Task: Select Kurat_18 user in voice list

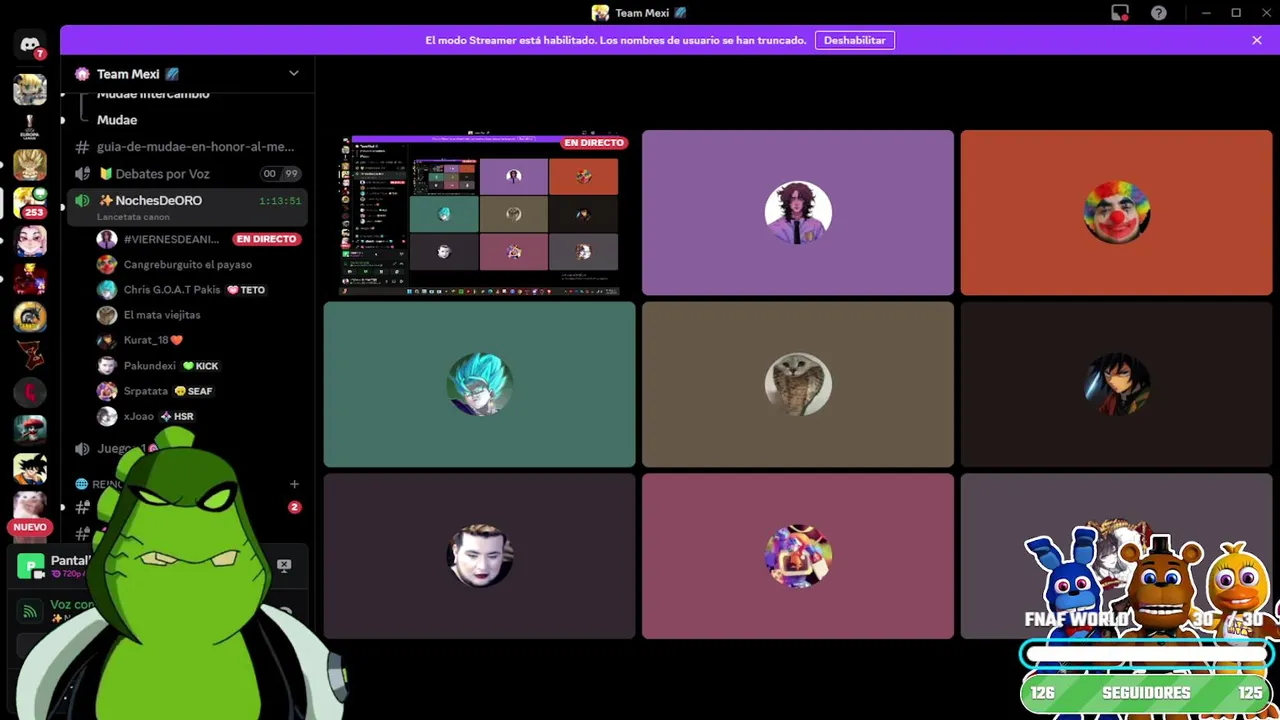Action: pos(200,340)
